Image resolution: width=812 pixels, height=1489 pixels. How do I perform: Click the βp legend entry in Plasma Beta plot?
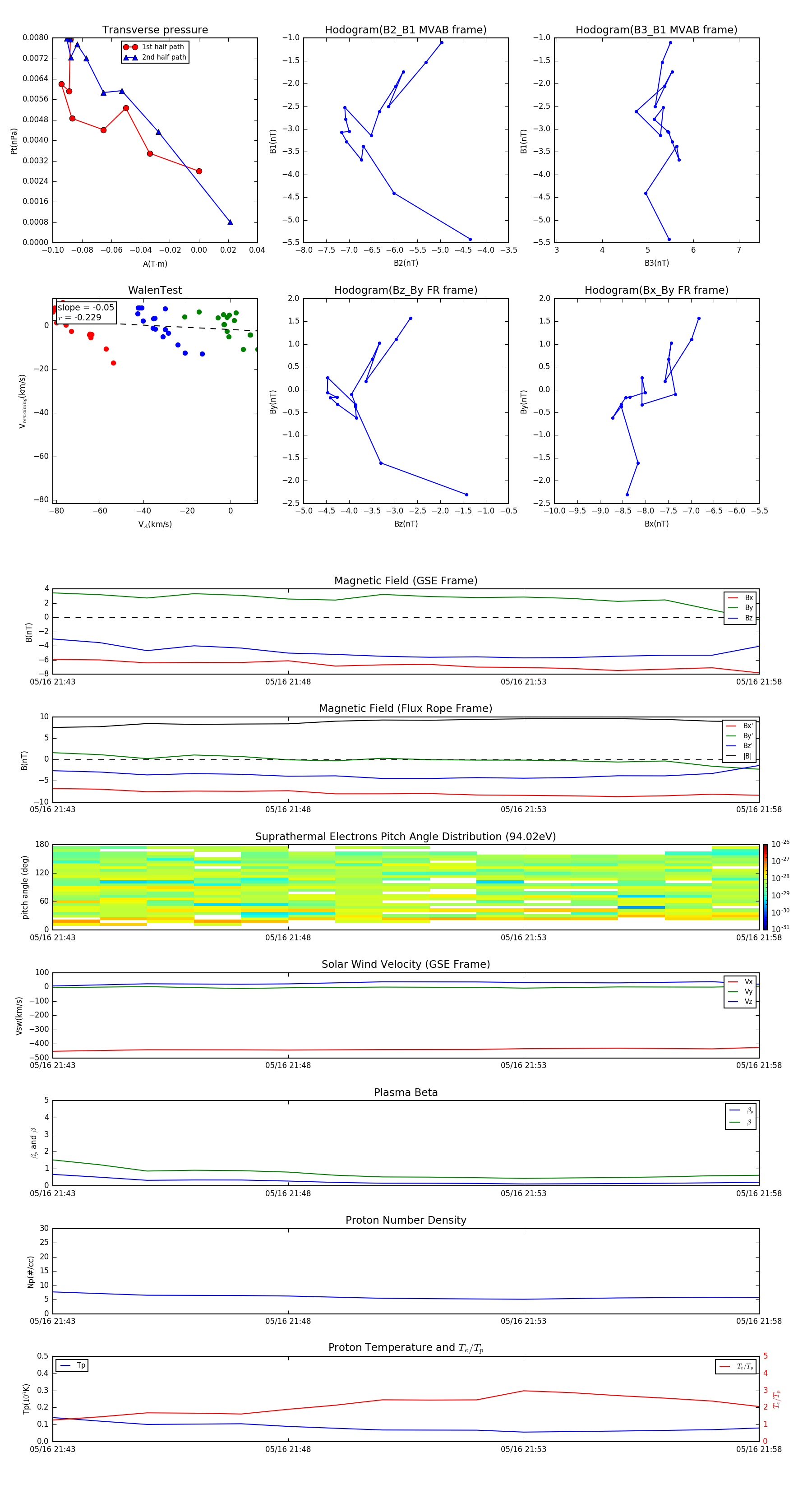(740, 1110)
